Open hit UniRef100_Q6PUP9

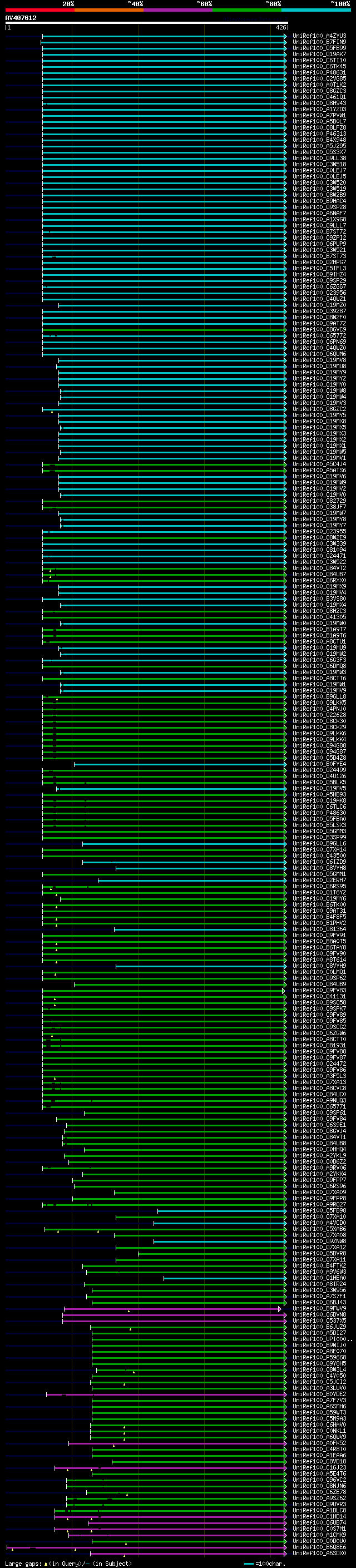(319, 244)
